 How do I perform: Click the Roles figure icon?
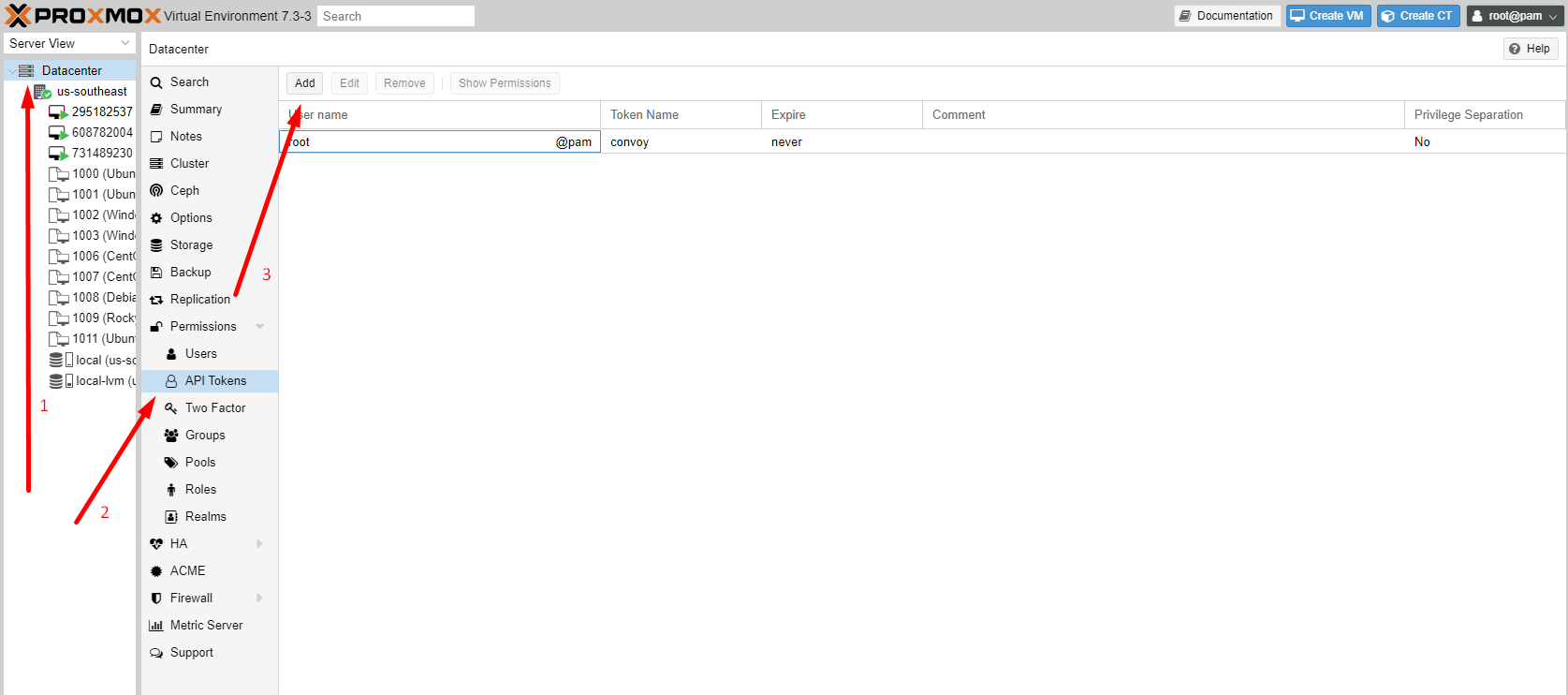[x=171, y=490]
